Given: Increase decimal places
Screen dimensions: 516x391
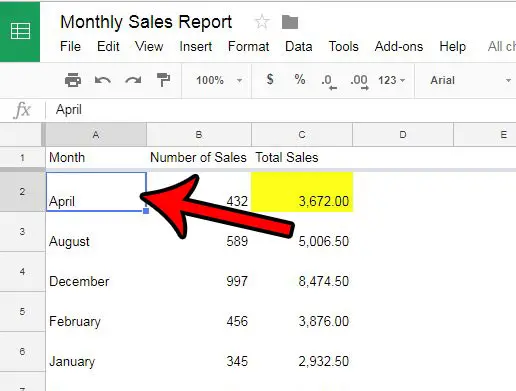Looking at the screenshot, I should pos(359,82).
